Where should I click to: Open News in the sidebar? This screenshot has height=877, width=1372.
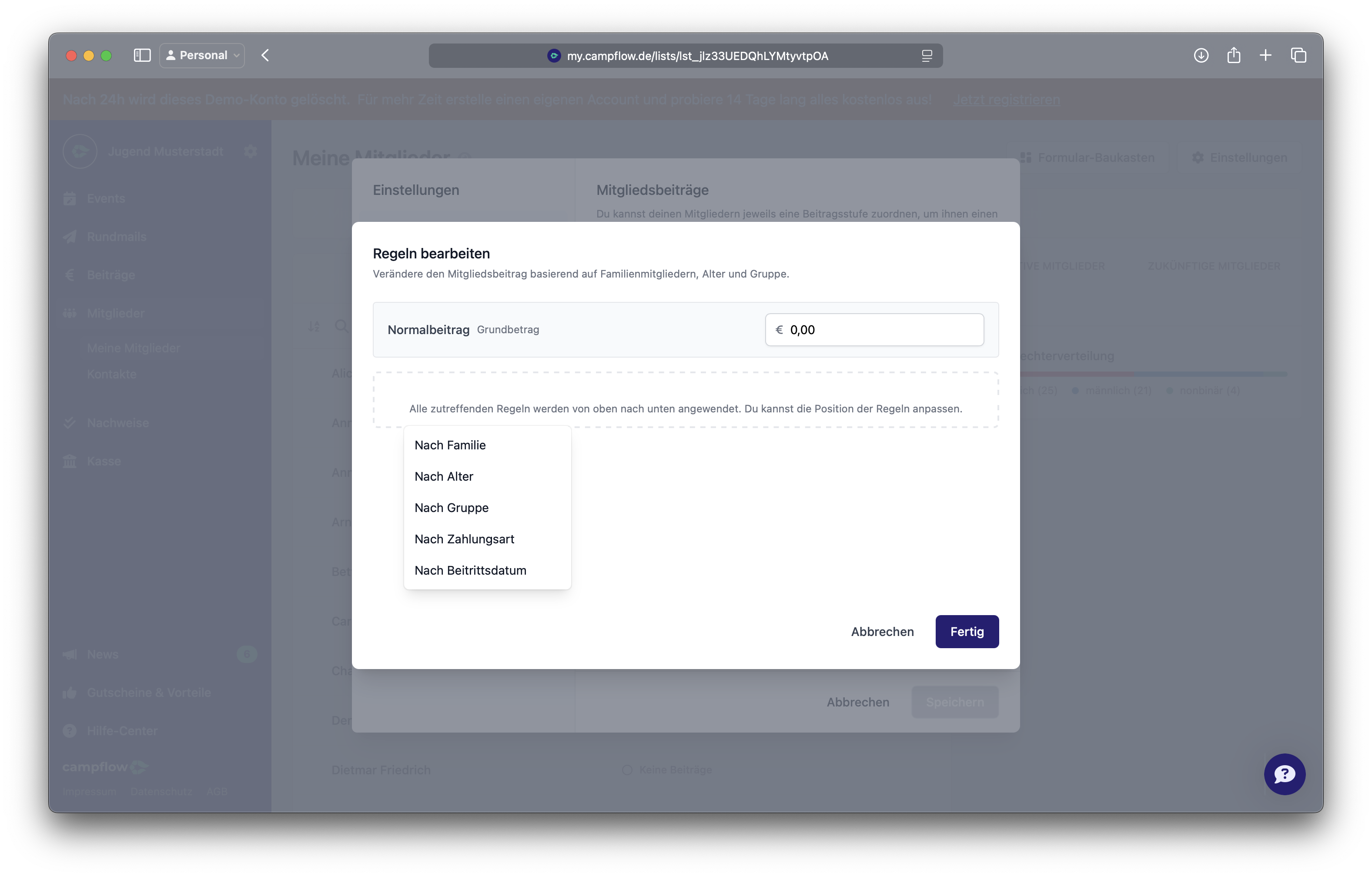[103, 654]
